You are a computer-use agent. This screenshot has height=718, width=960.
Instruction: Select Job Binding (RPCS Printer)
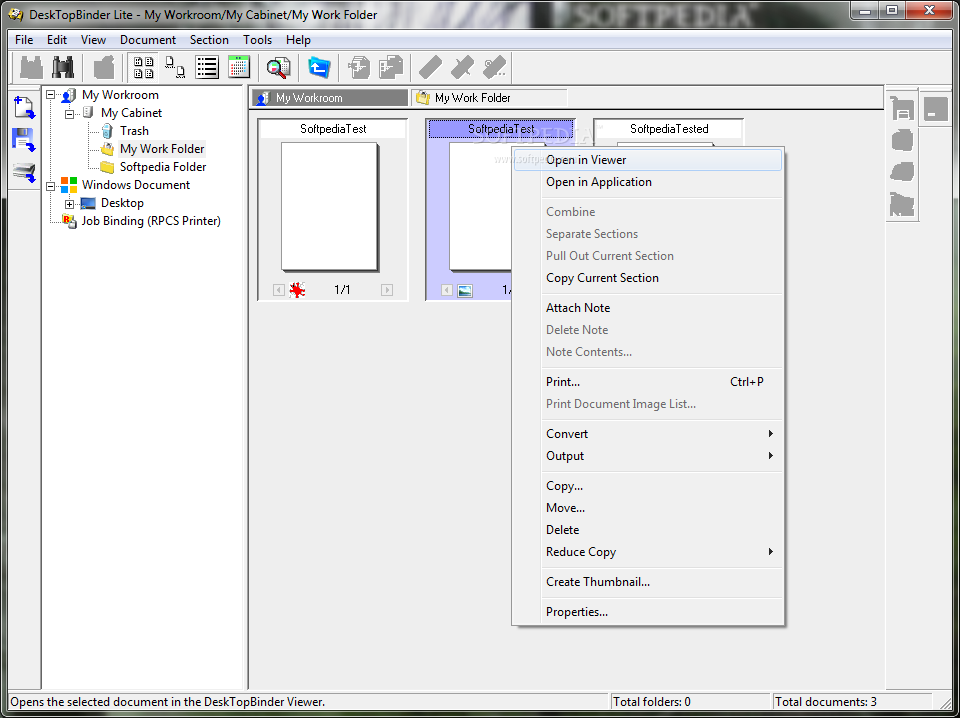(x=151, y=222)
